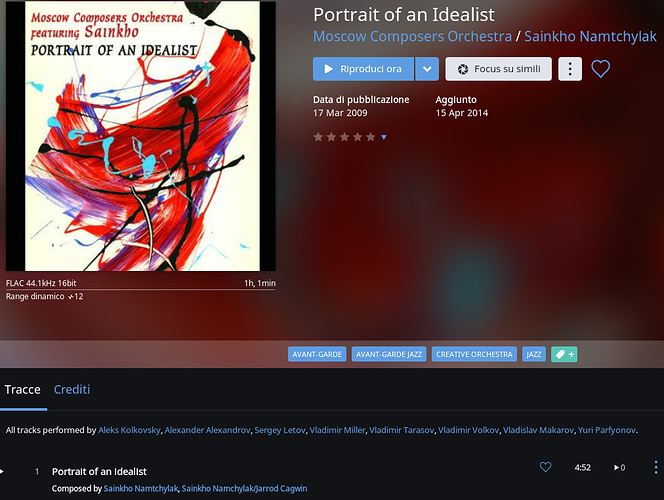The height and width of the screenshot is (500, 664).
Task: Select the AVANT-GARDE JAZZ tag
Action: 389,354
